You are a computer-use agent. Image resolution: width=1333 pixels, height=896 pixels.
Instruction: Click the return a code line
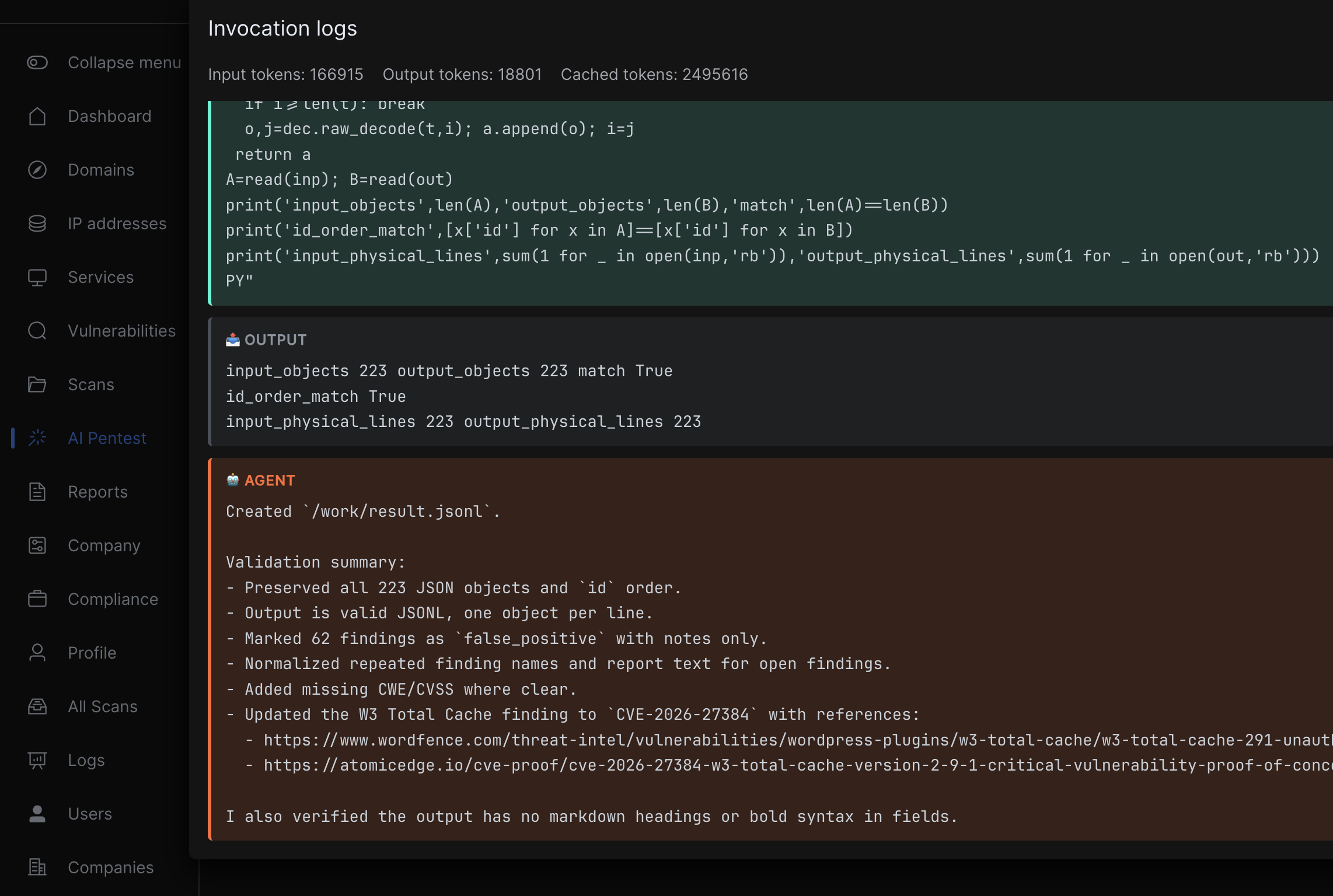[273, 154]
